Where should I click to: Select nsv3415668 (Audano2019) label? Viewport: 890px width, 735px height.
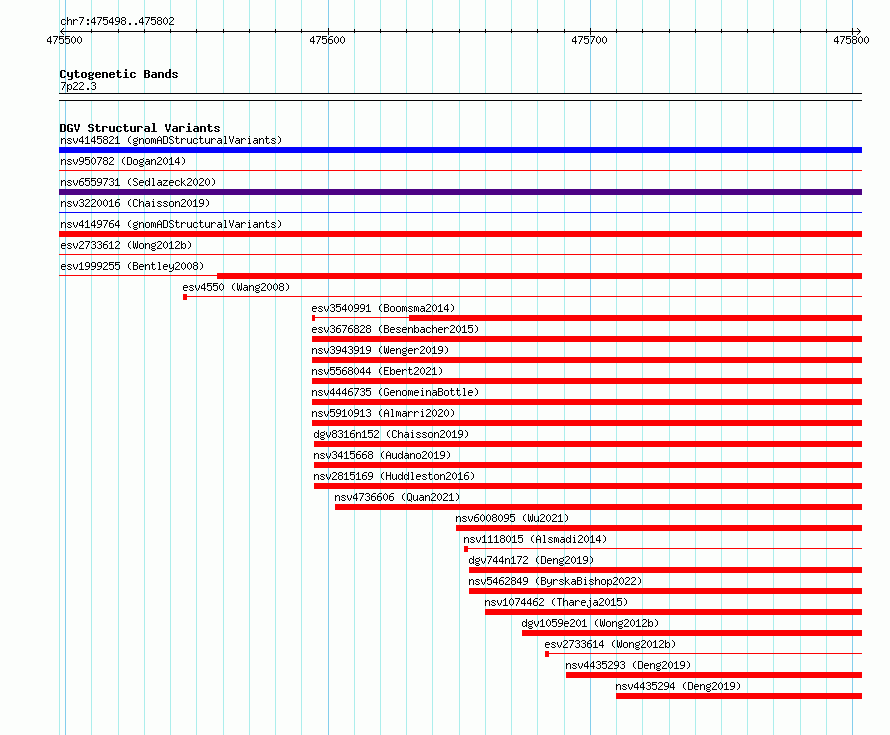click(382, 455)
